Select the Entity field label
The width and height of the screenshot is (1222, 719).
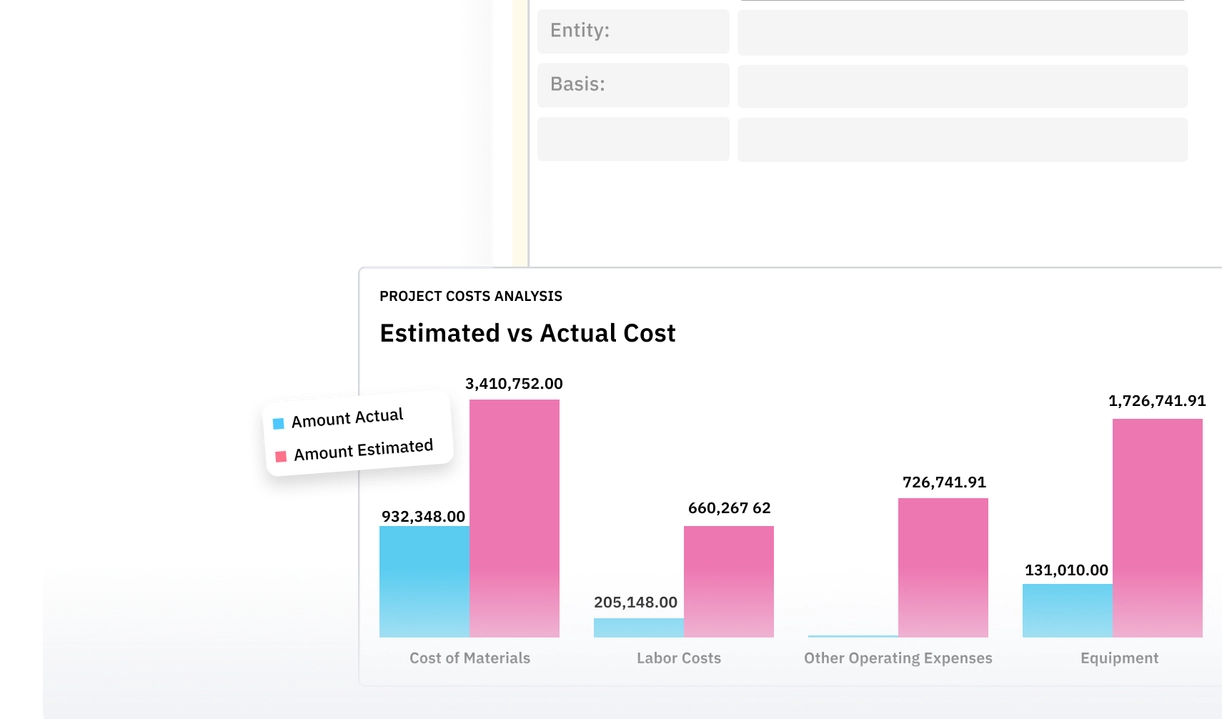pyautogui.click(x=580, y=30)
